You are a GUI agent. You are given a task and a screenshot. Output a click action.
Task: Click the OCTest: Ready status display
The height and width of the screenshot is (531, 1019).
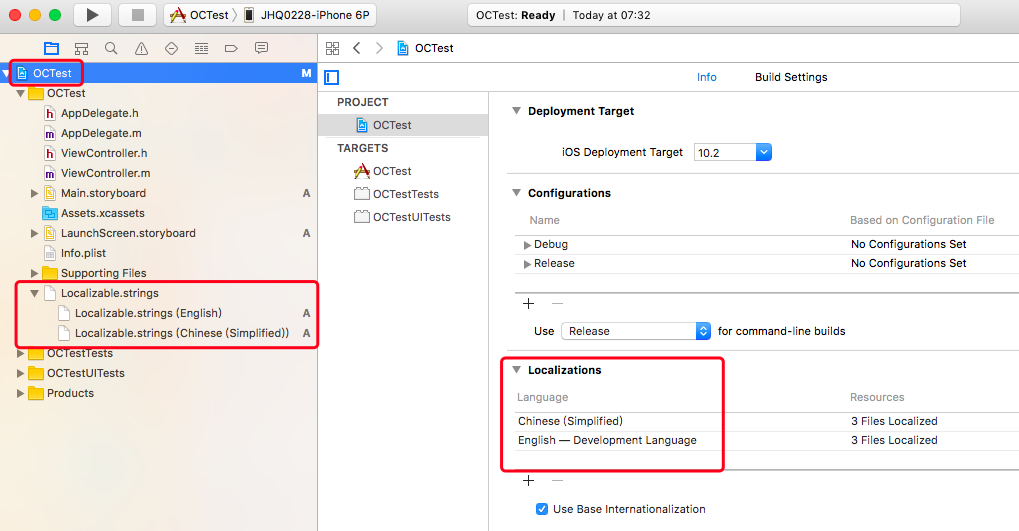coord(714,15)
